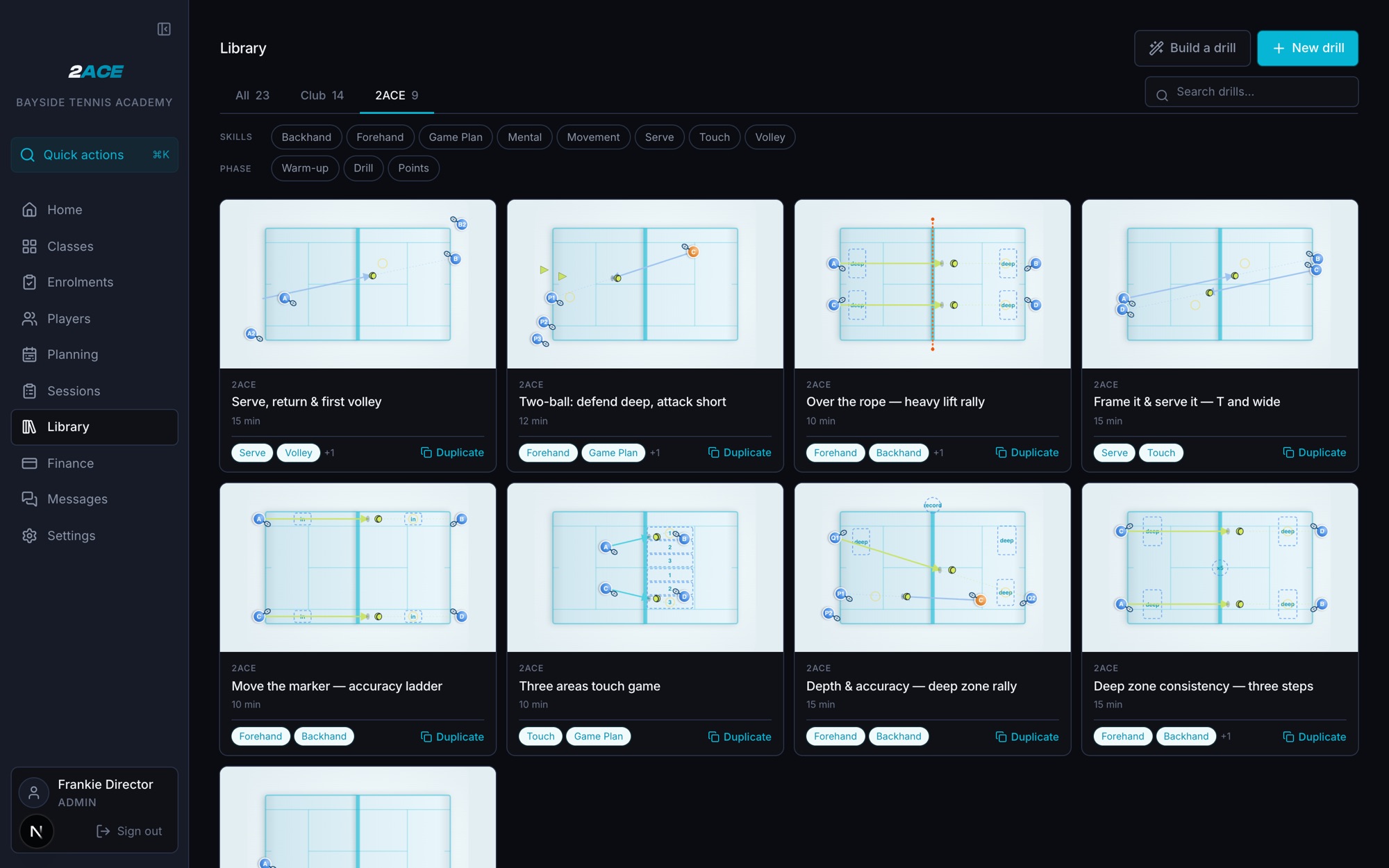
Task: Focus the Search drills field
Action: pos(1251,92)
